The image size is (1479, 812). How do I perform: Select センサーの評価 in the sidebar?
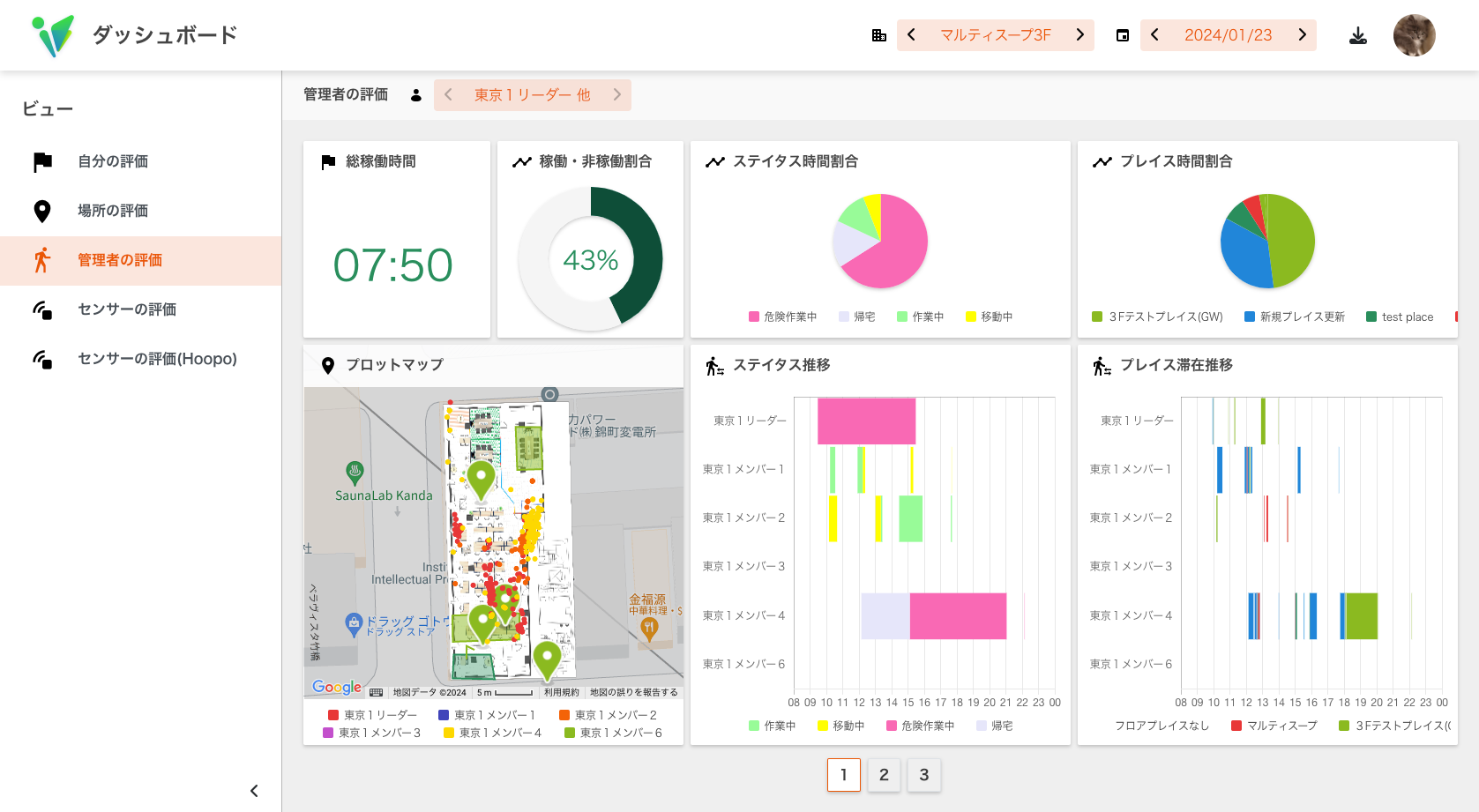(x=127, y=309)
